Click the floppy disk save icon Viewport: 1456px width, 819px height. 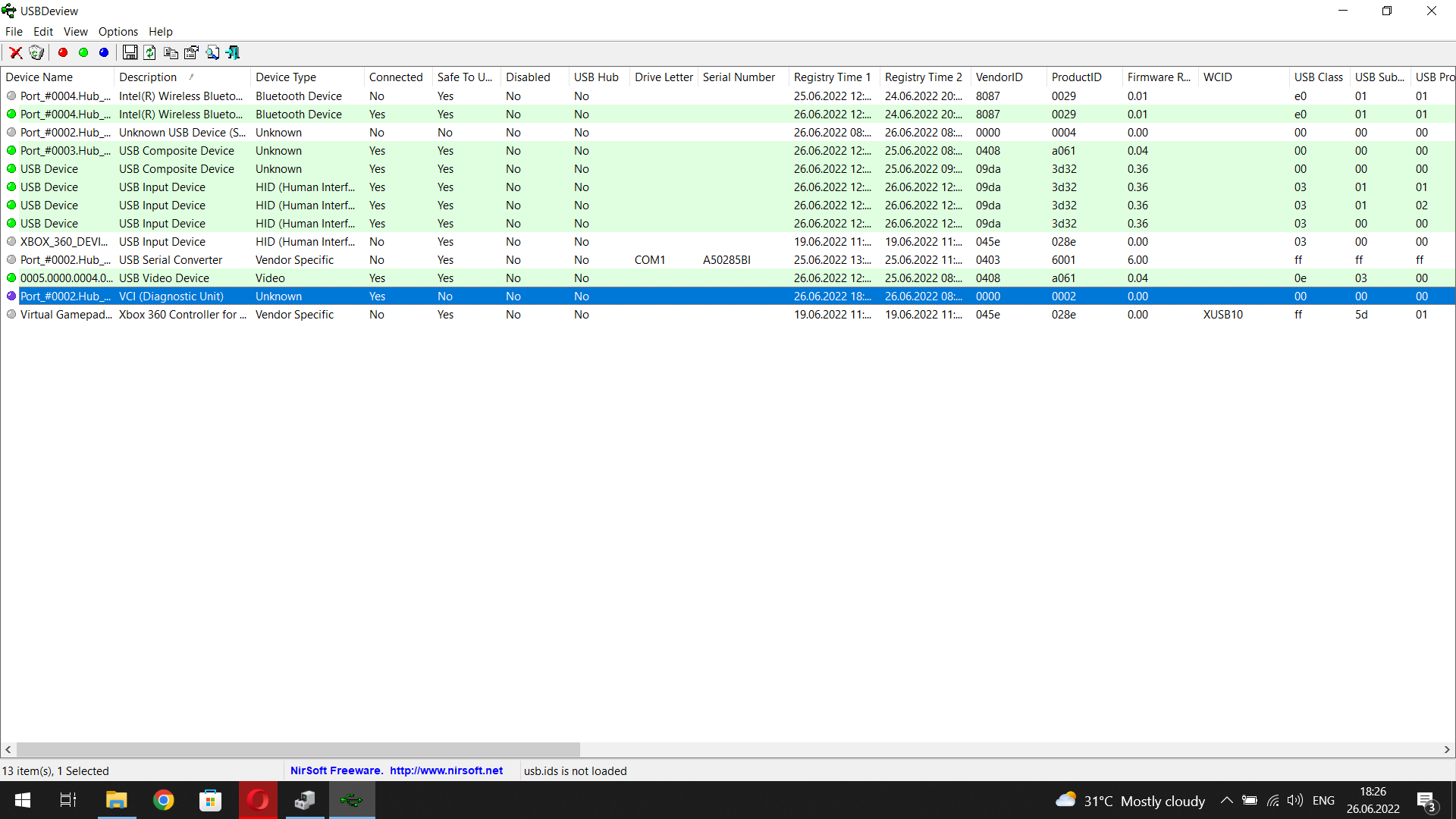(x=130, y=52)
